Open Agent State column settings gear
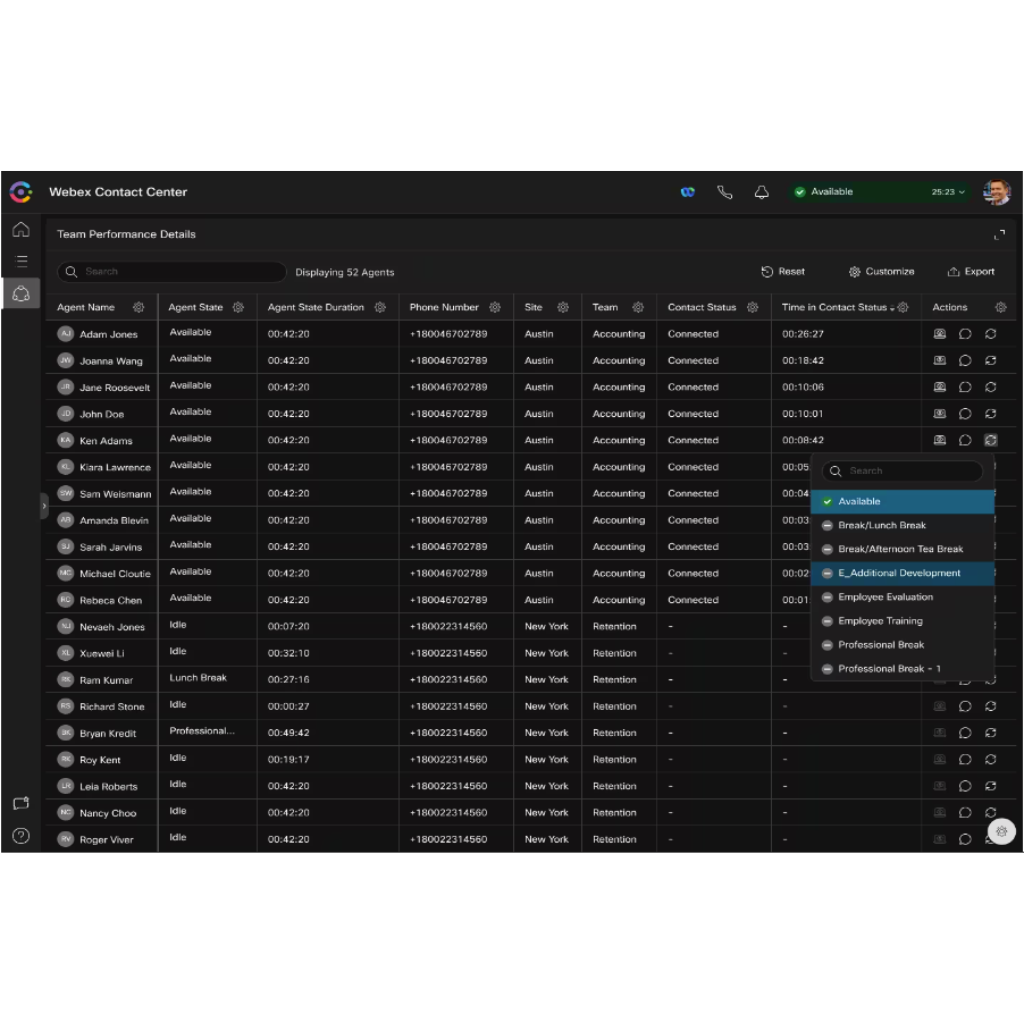Viewport: 1024px width, 1024px height. tap(238, 307)
